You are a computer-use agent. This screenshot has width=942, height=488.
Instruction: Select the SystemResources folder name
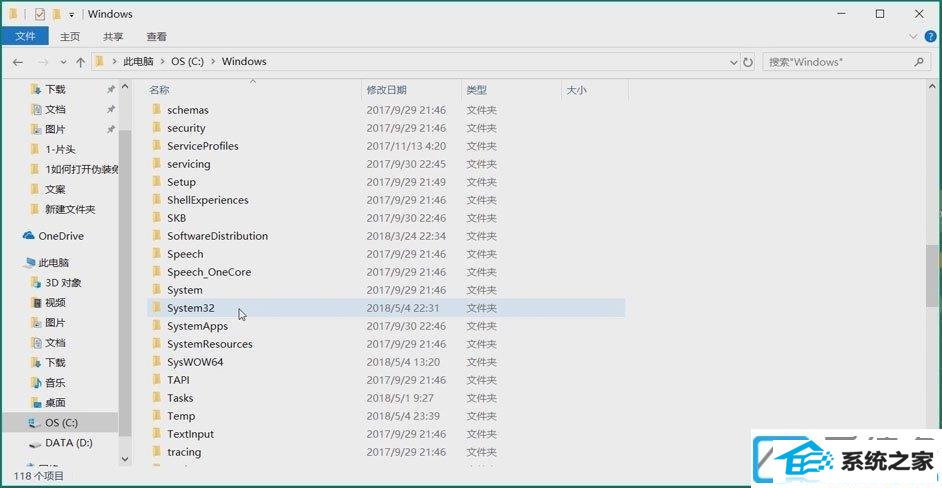pos(210,344)
